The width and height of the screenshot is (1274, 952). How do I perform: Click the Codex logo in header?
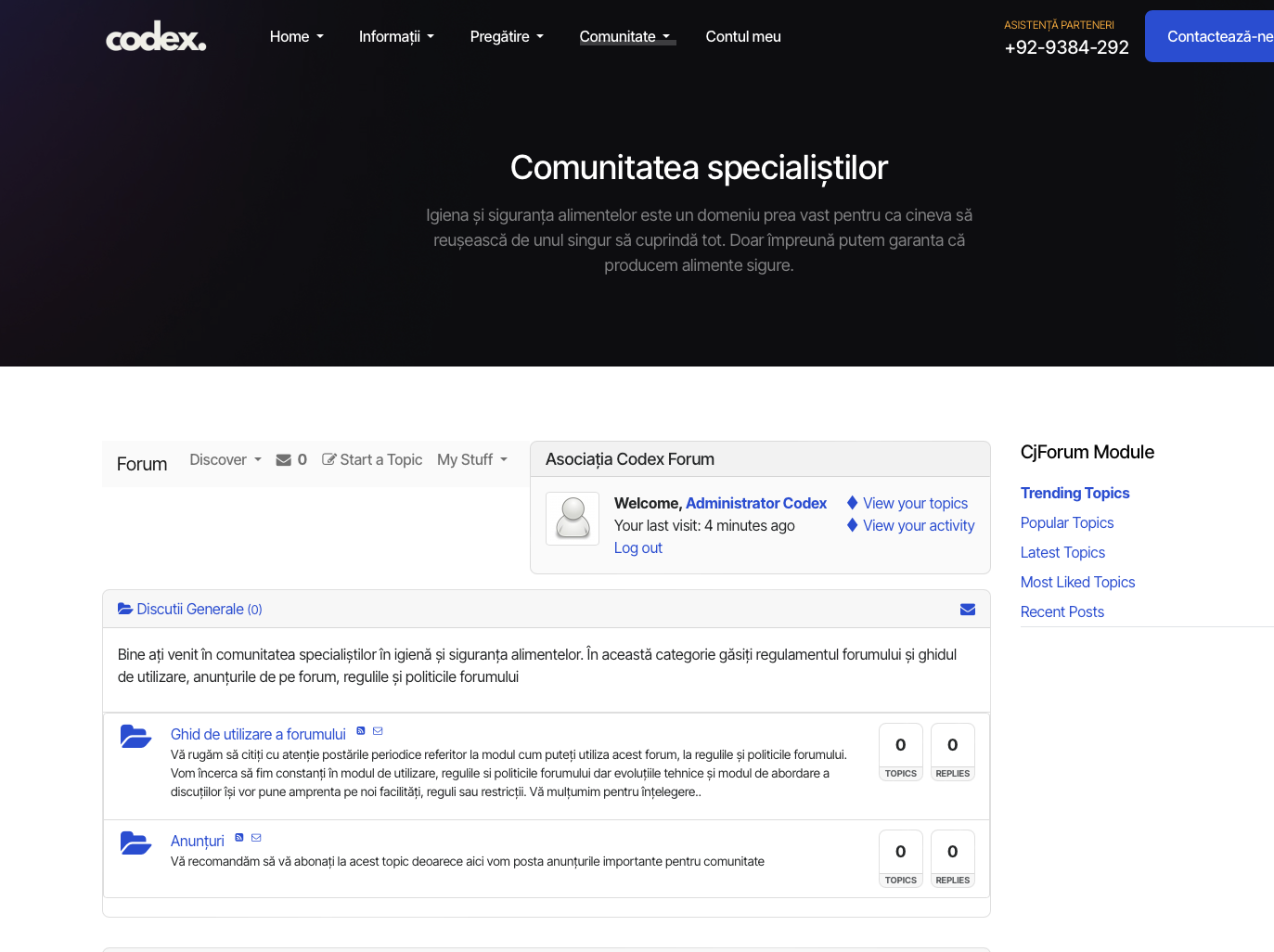156,37
